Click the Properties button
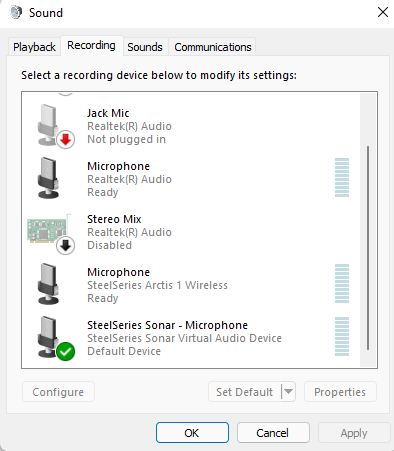This screenshot has height=451, width=394. (340, 392)
